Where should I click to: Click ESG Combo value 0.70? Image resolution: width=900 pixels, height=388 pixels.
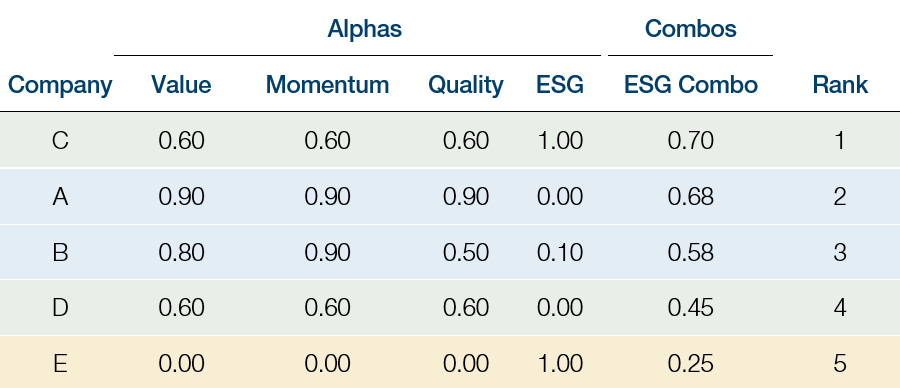690,141
